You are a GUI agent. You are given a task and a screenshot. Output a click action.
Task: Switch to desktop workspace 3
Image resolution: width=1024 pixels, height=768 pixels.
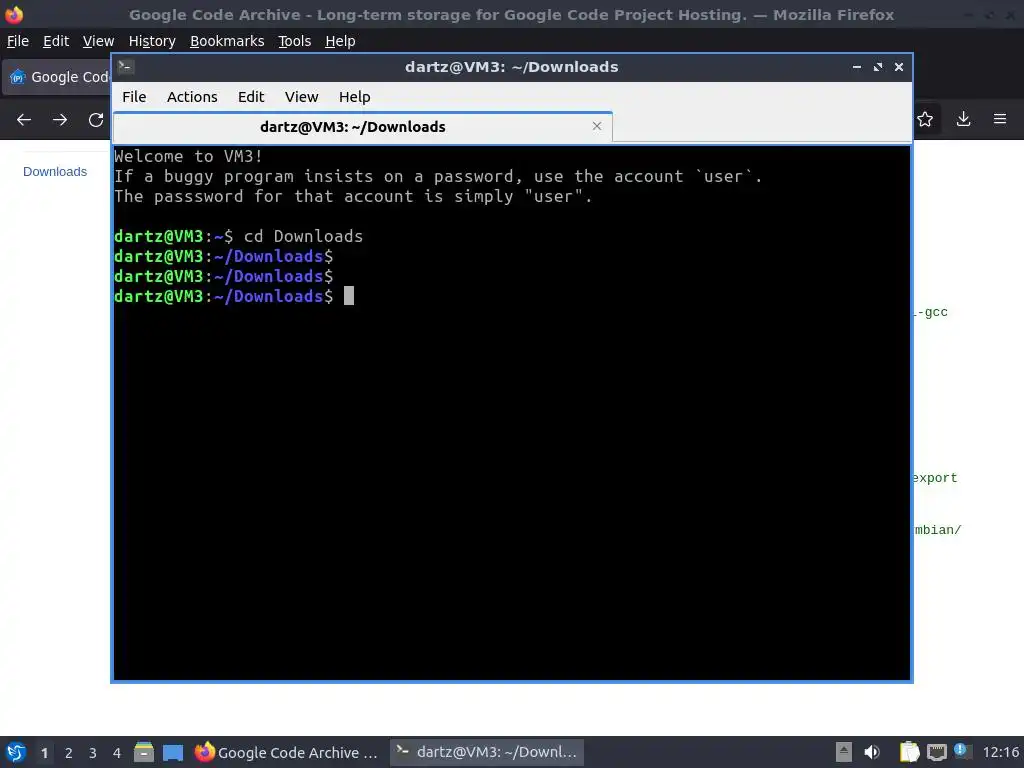pos(93,753)
